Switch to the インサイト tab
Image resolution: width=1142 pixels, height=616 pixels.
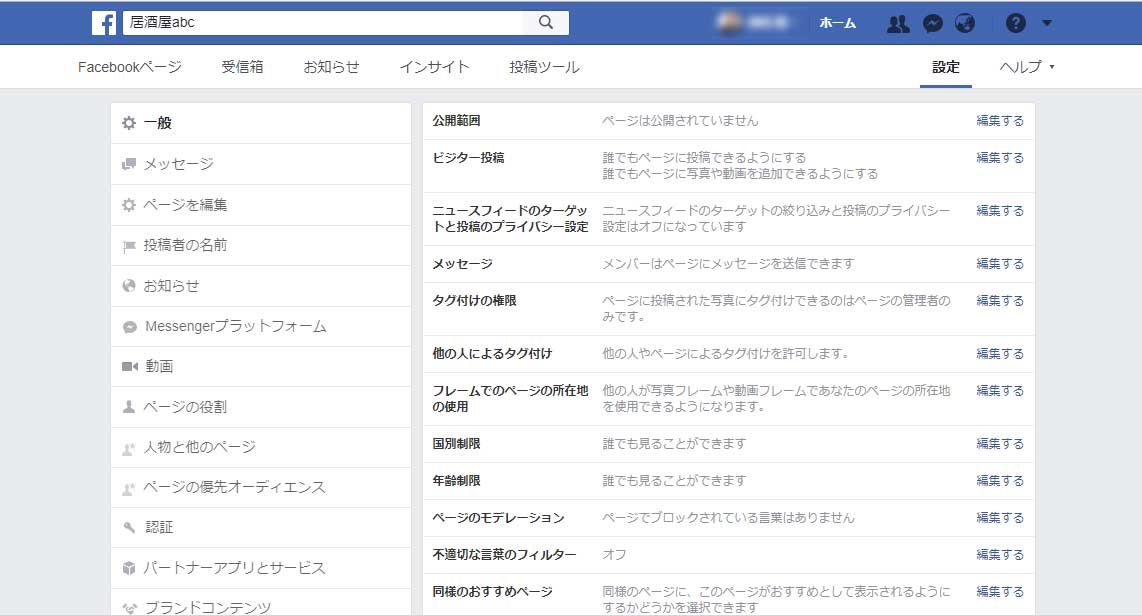click(434, 67)
